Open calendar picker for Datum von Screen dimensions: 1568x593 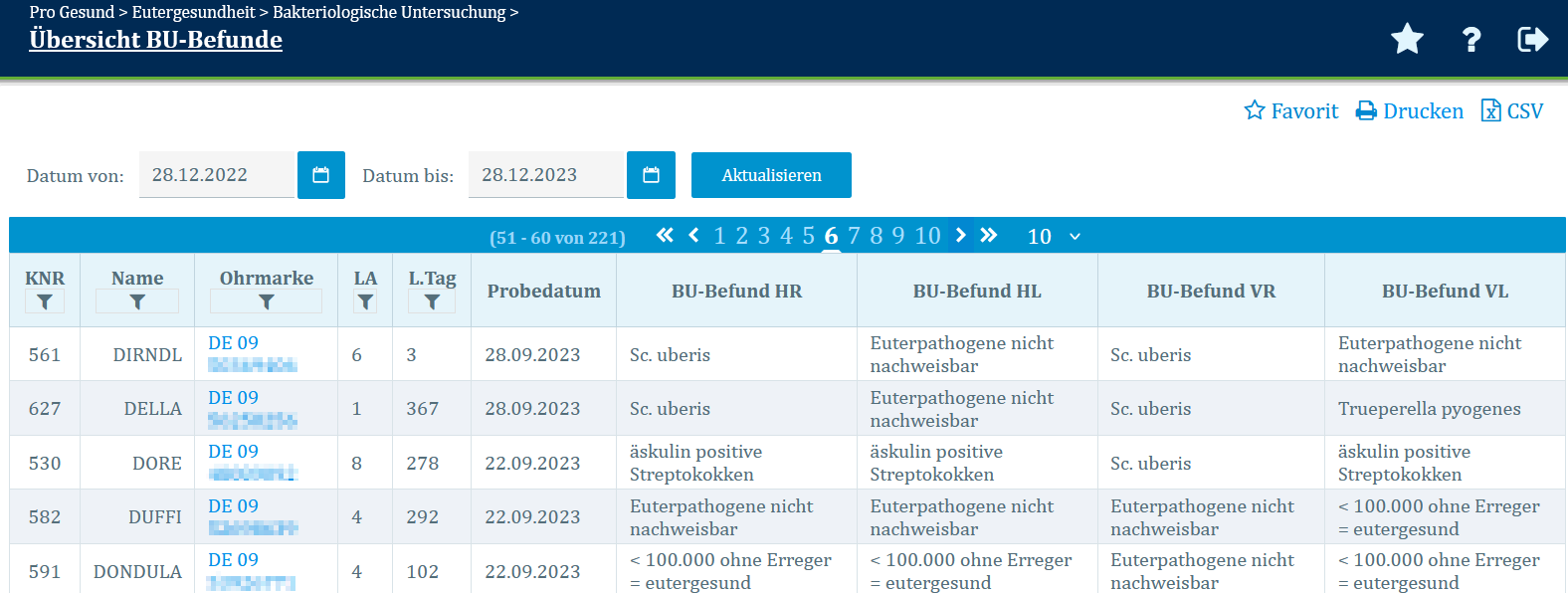321,175
